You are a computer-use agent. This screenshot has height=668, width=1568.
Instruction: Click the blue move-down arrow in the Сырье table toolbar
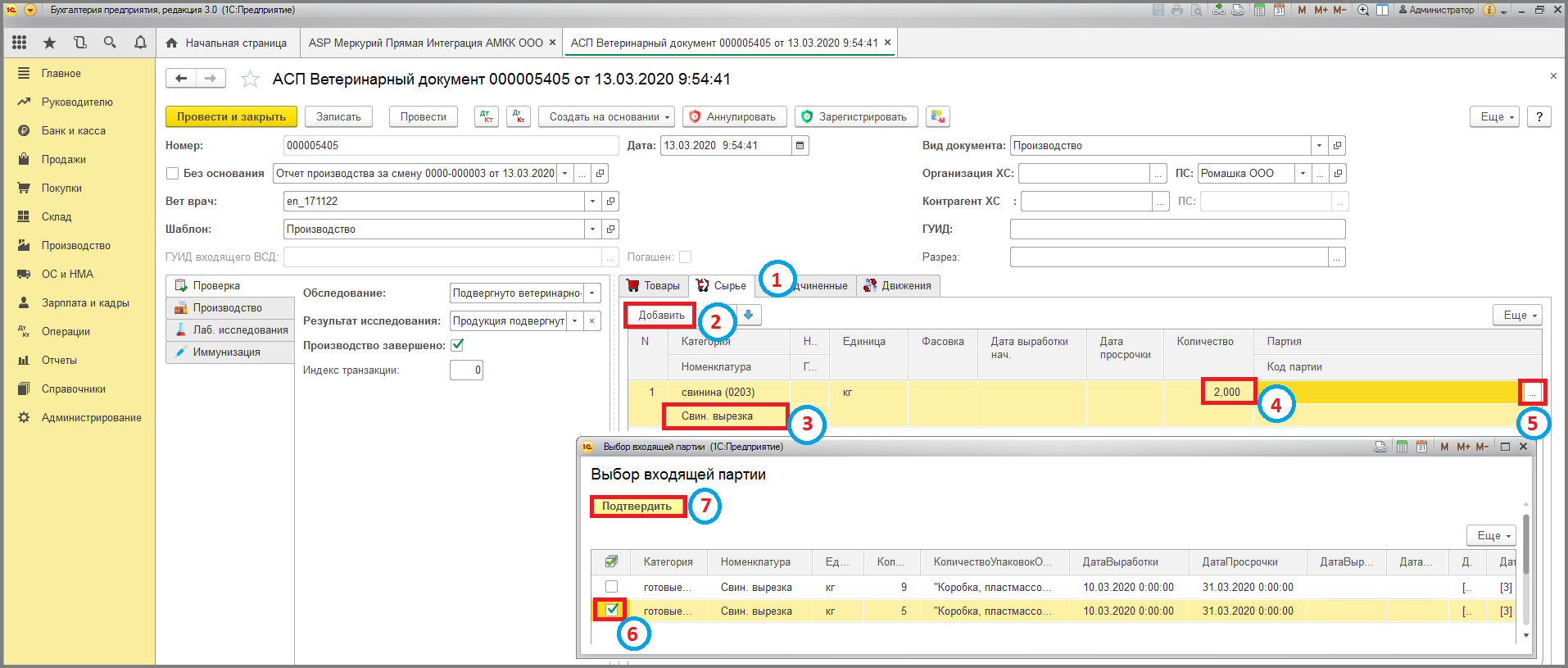click(x=749, y=315)
